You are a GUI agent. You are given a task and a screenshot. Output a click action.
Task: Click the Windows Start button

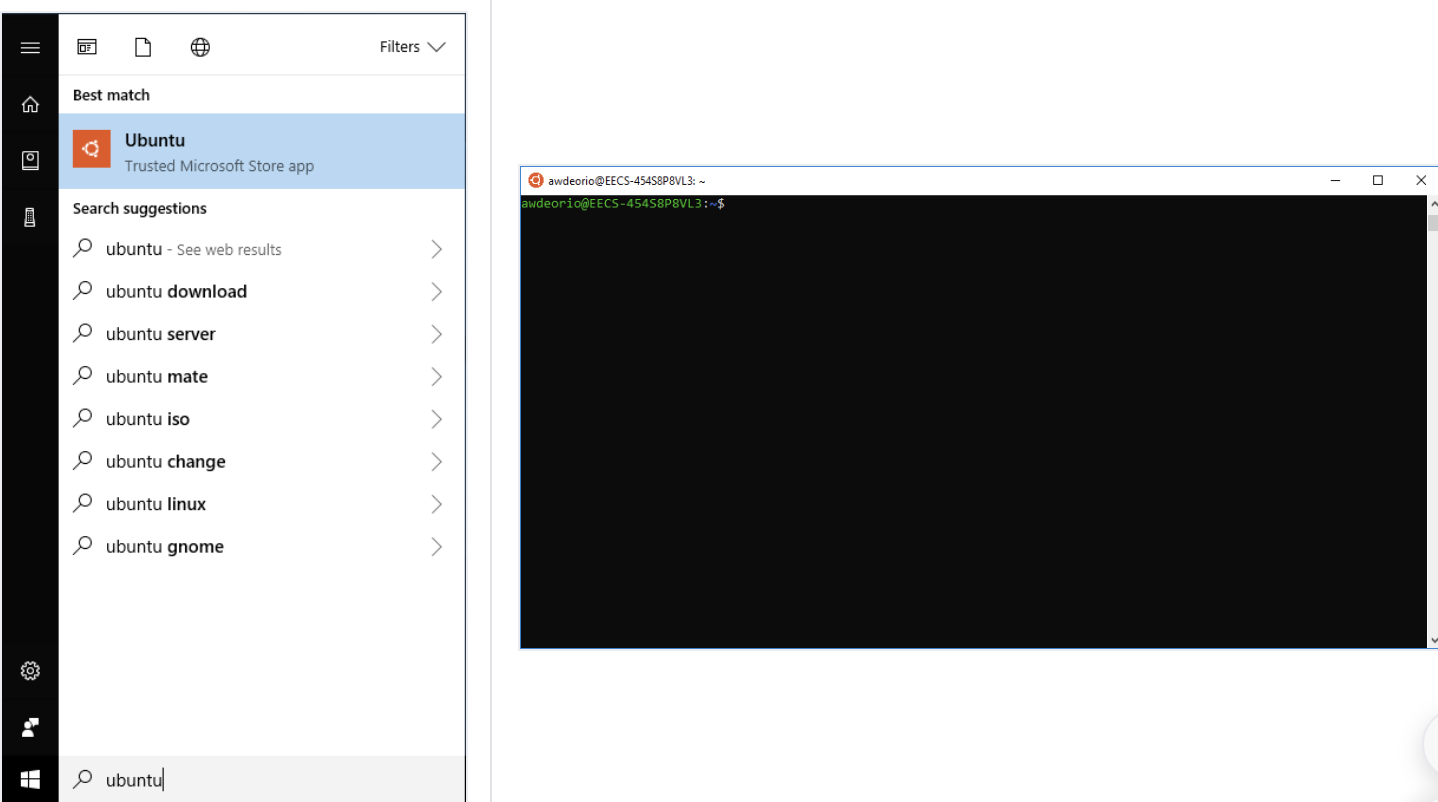(x=30, y=779)
